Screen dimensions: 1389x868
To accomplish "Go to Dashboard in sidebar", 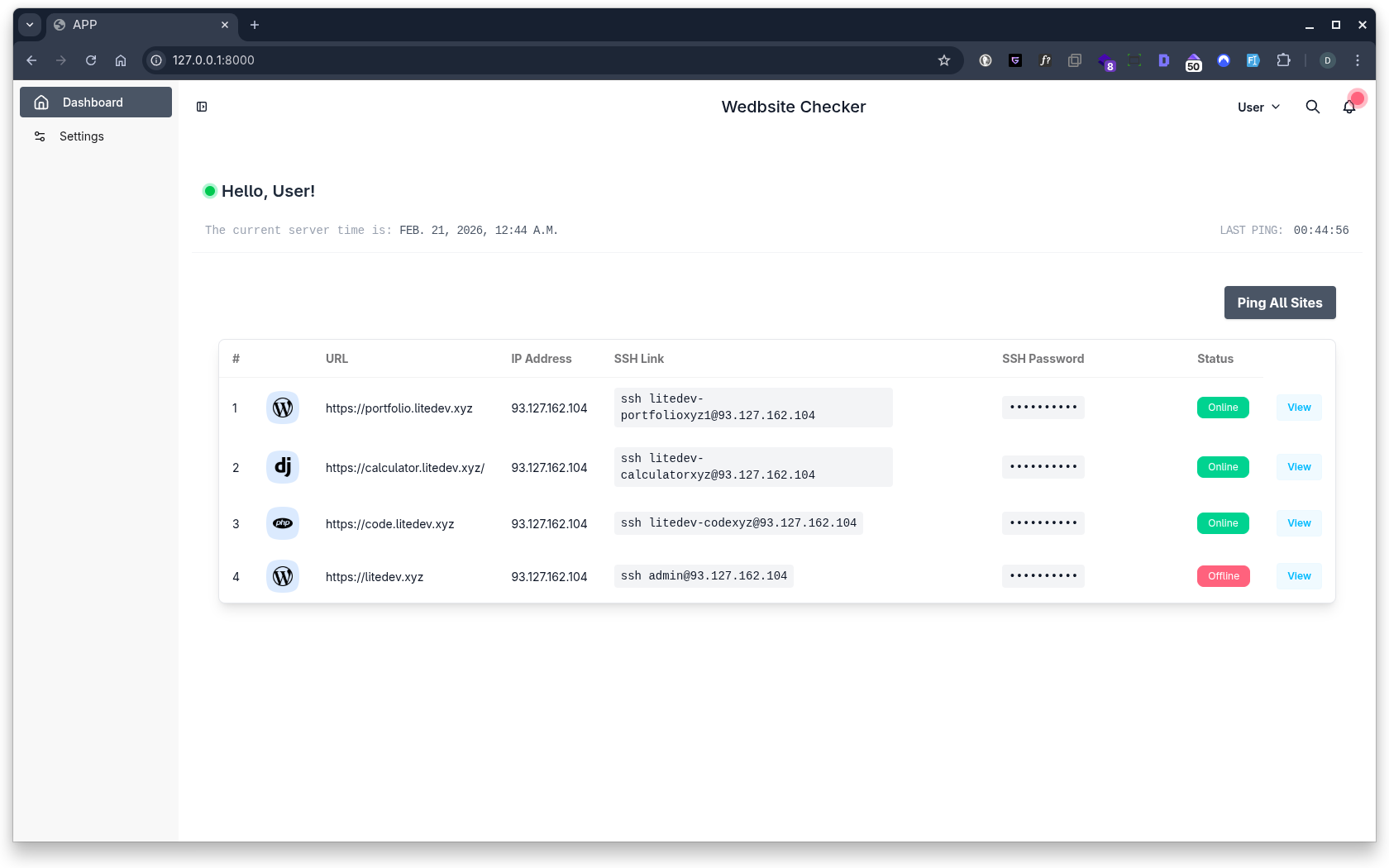I will pos(96,103).
